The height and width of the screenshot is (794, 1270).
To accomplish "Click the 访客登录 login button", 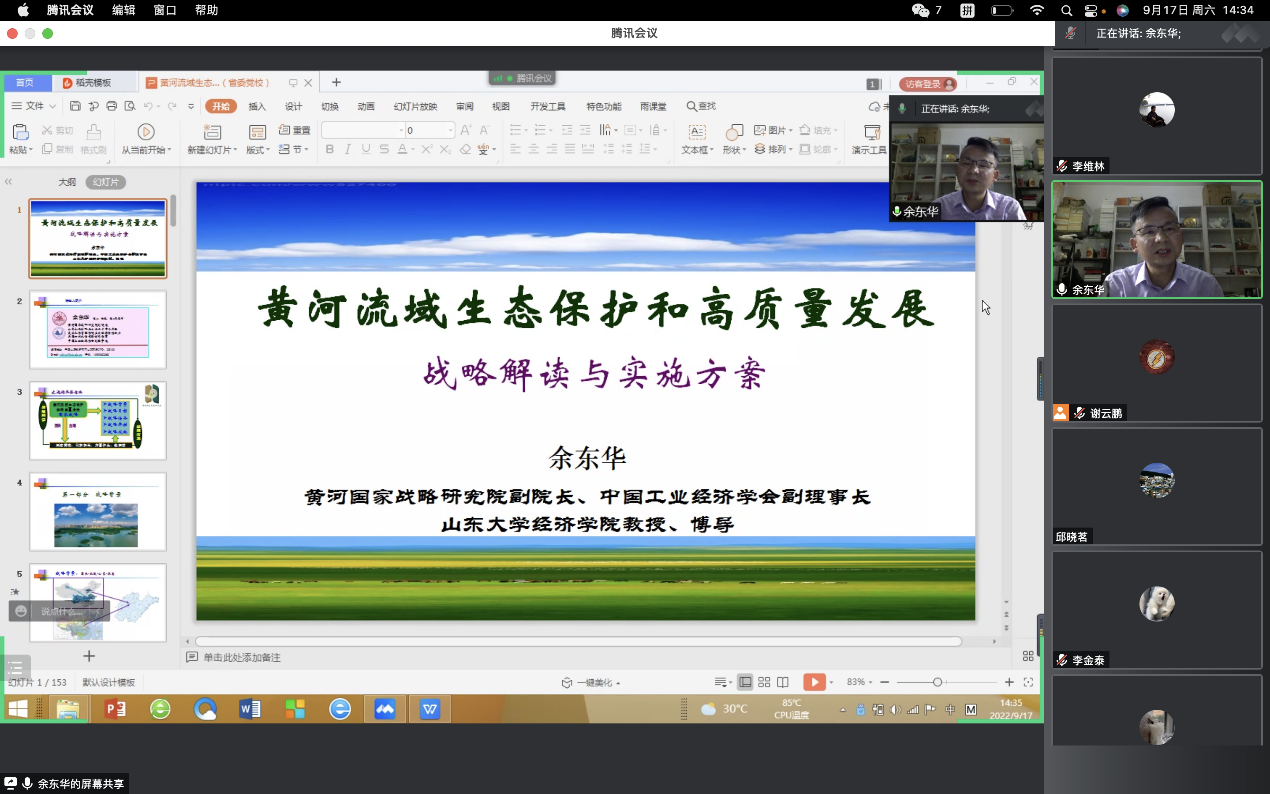I will [926, 85].
